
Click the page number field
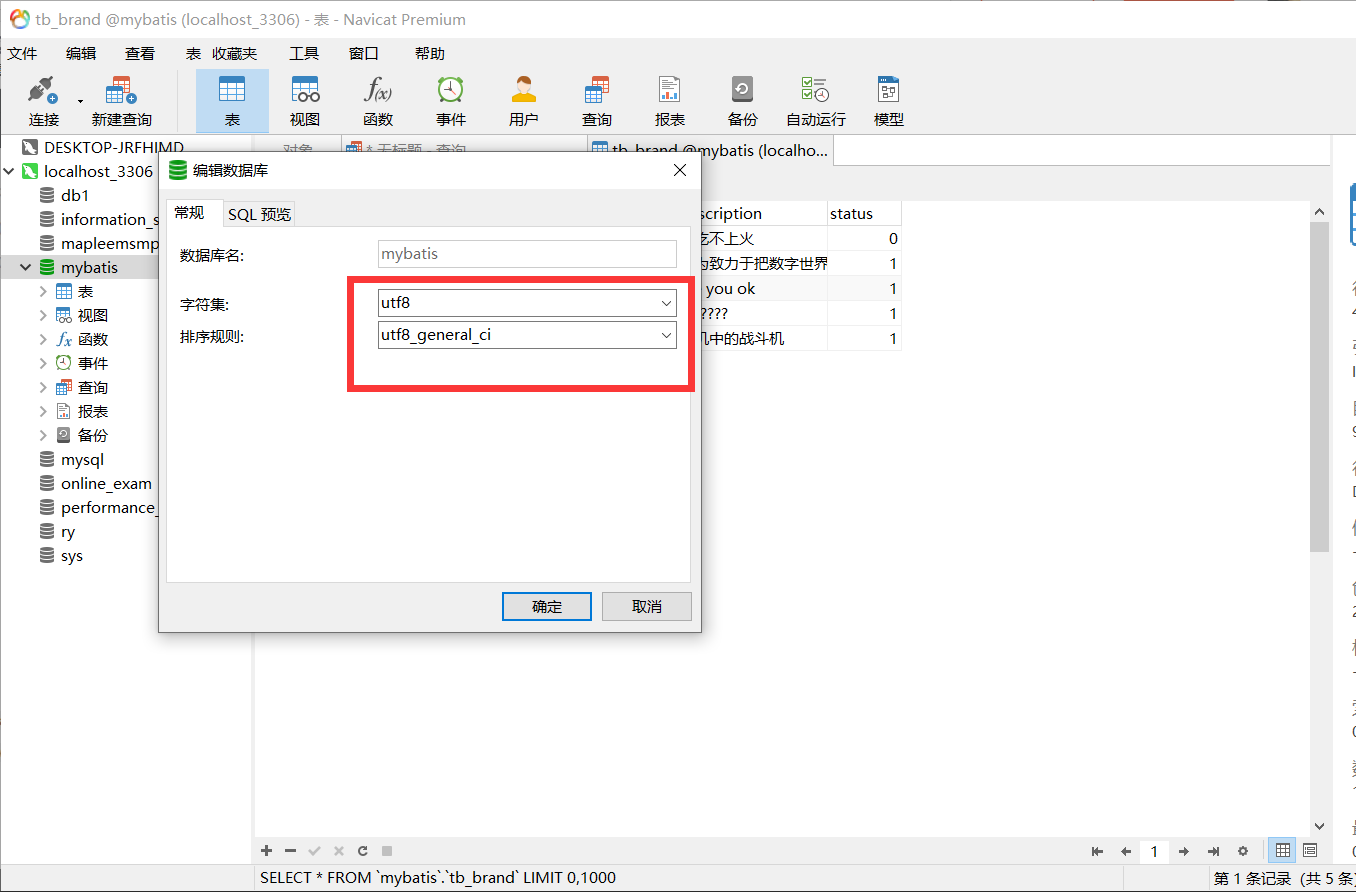pos(1154,852)
